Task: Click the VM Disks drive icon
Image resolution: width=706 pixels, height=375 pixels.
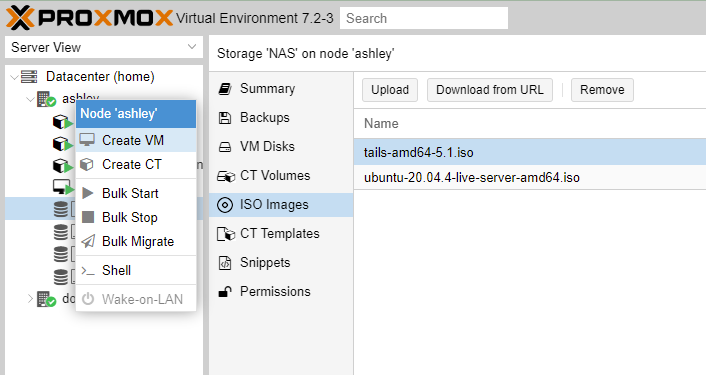Action: click(225, 147)
